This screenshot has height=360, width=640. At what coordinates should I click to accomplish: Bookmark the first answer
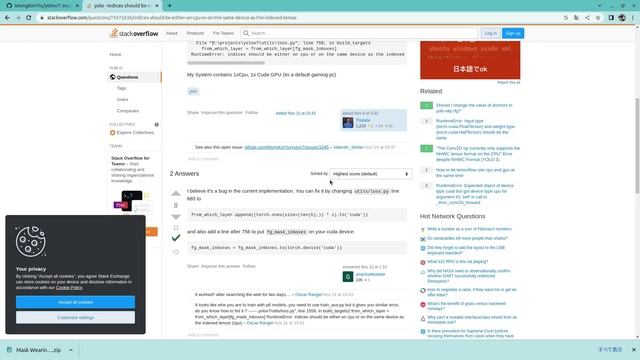[176, 227]
